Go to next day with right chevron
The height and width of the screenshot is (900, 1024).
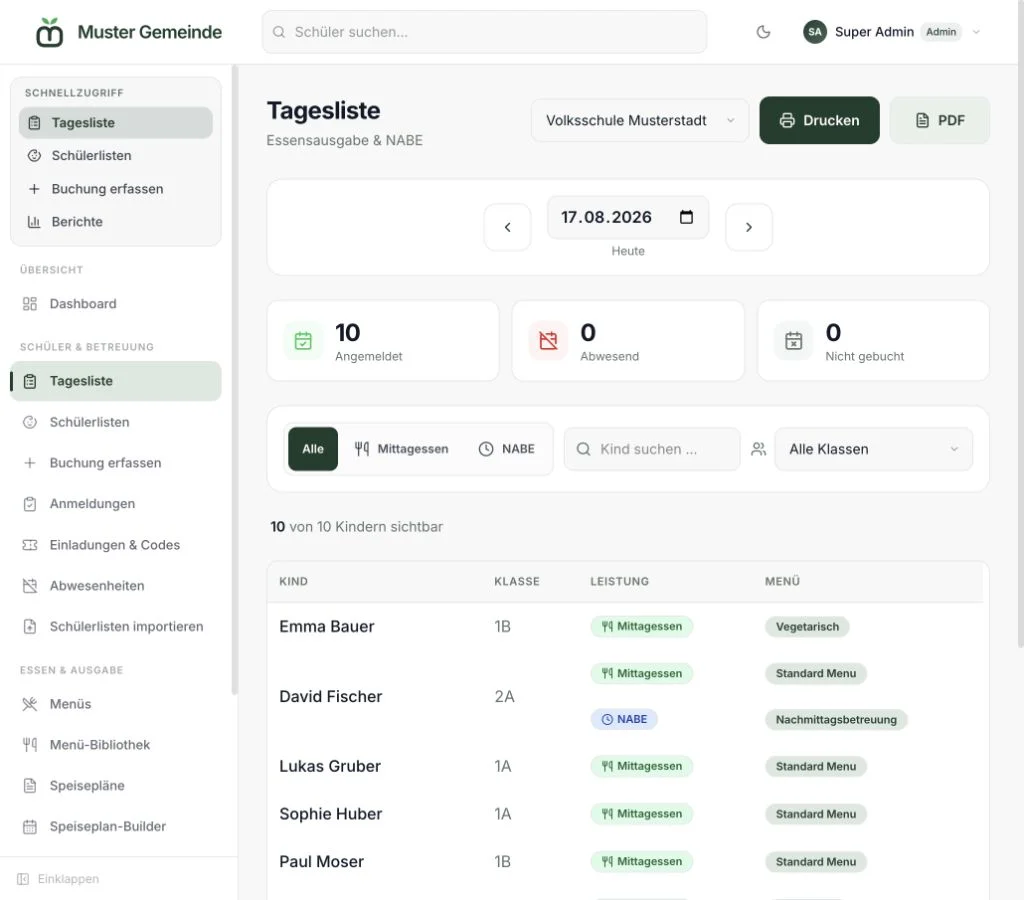[749, 227]
